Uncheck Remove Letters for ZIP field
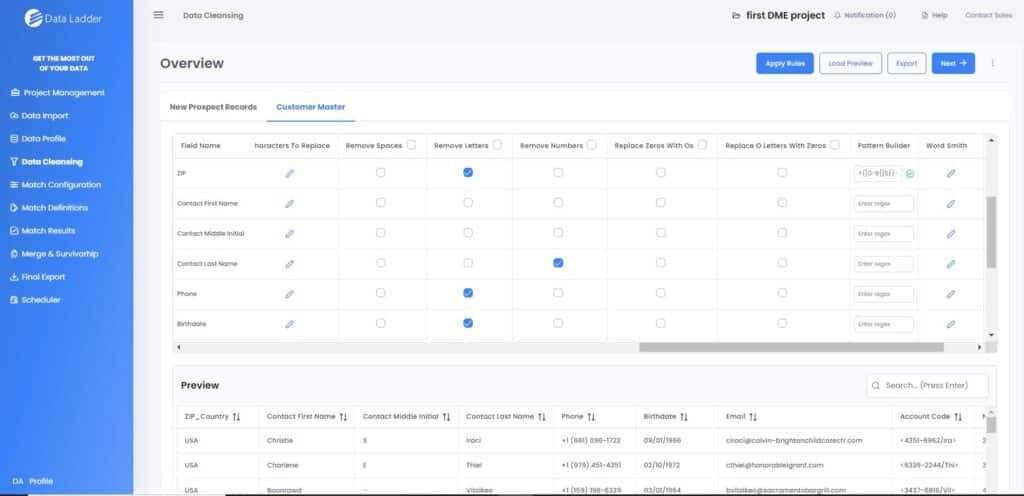Viewport: 1024px width, 496px height. 468,172
